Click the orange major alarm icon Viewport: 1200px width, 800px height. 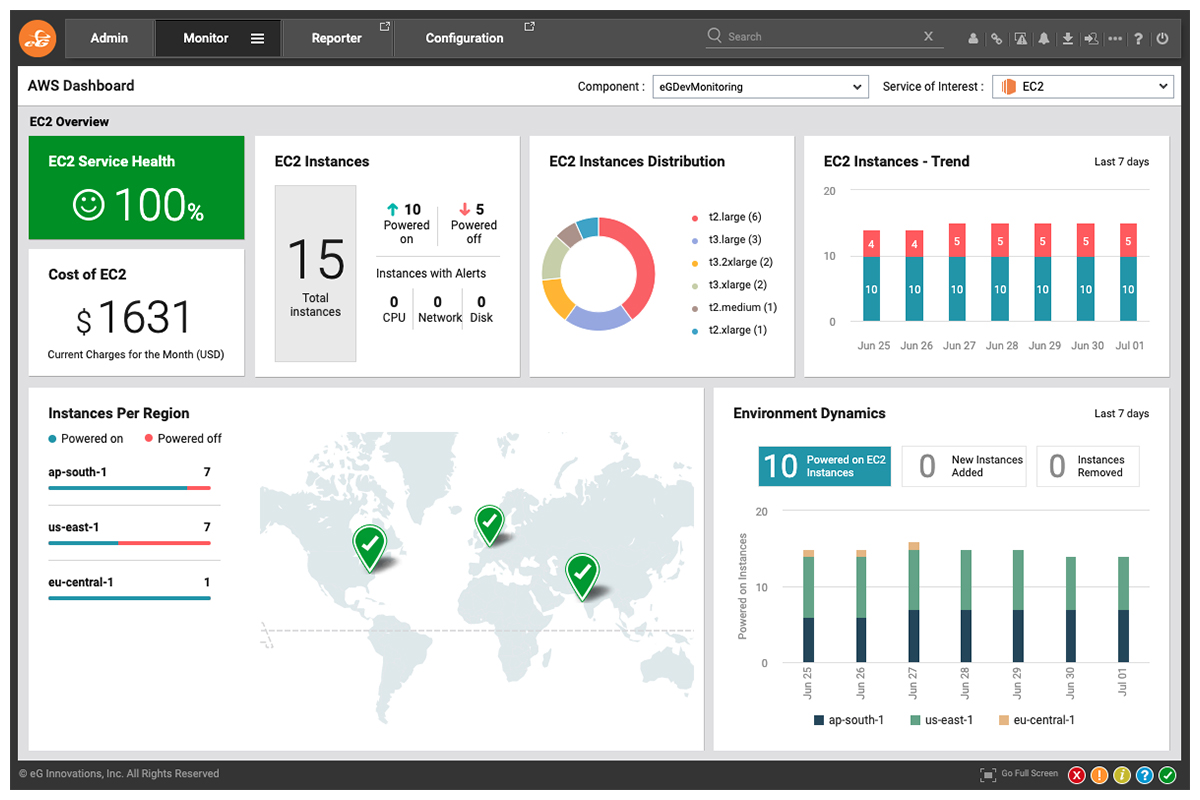click(x=1100, y=775)
